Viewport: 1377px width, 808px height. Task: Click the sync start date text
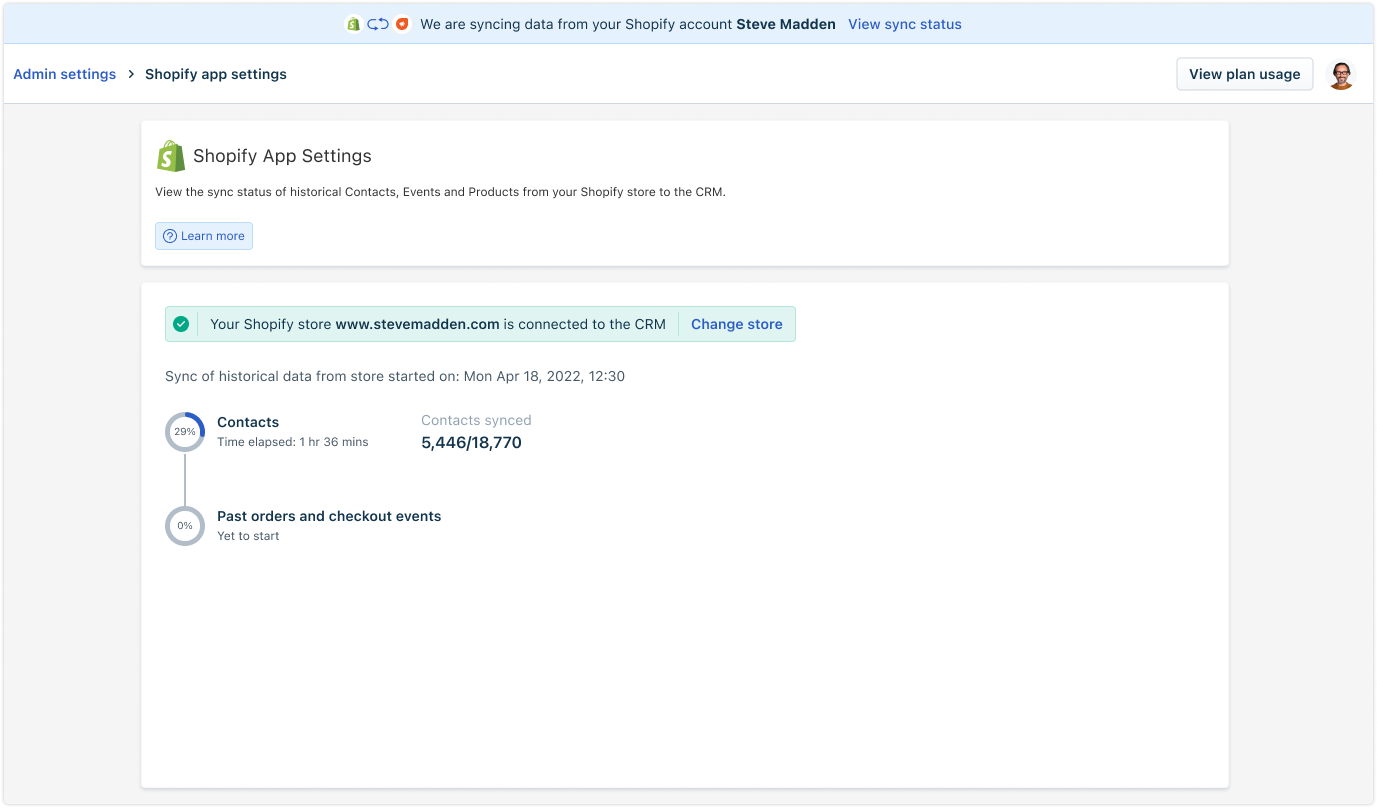click(395, 376)
